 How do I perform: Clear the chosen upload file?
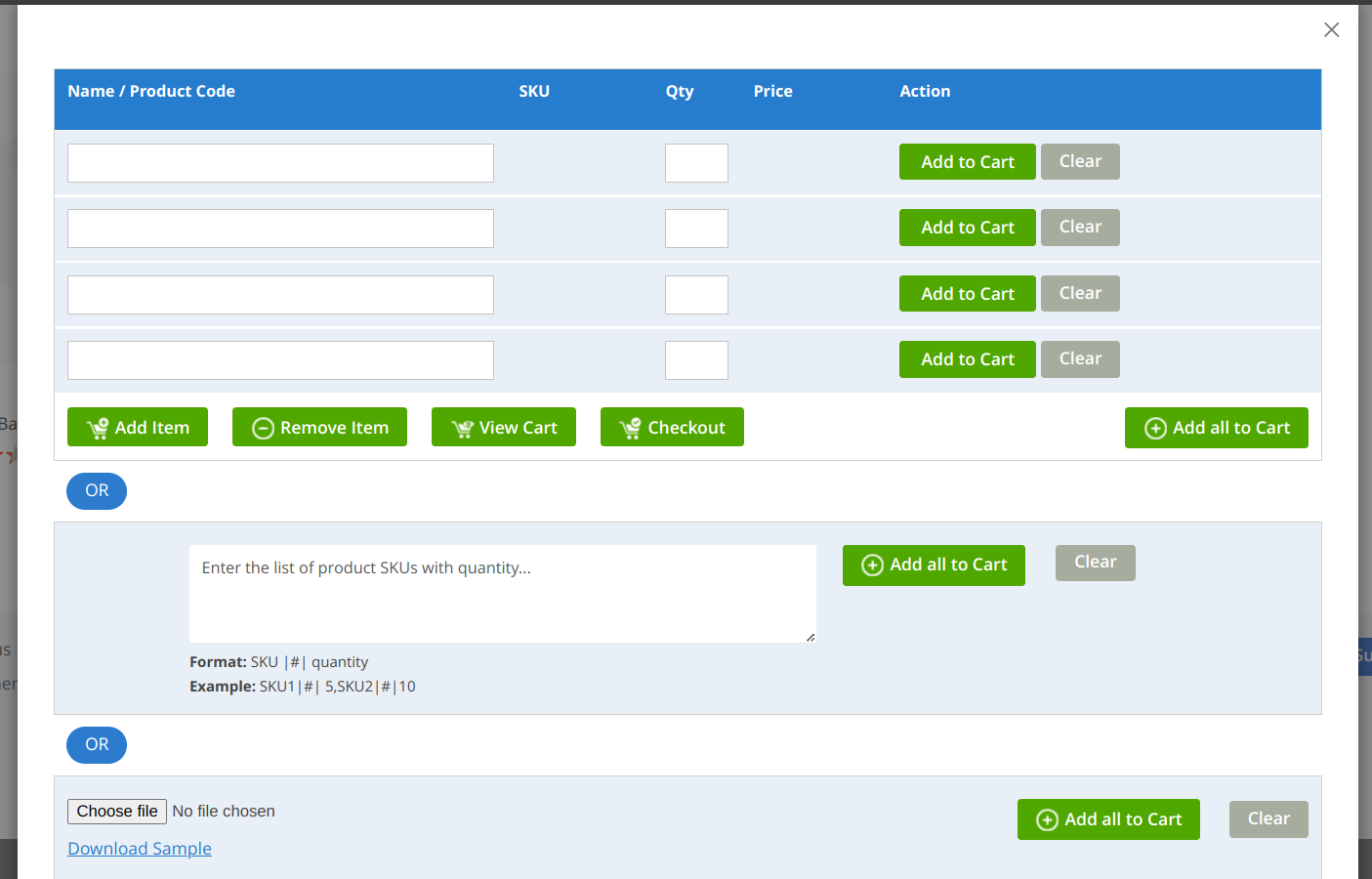(1268, 819)
